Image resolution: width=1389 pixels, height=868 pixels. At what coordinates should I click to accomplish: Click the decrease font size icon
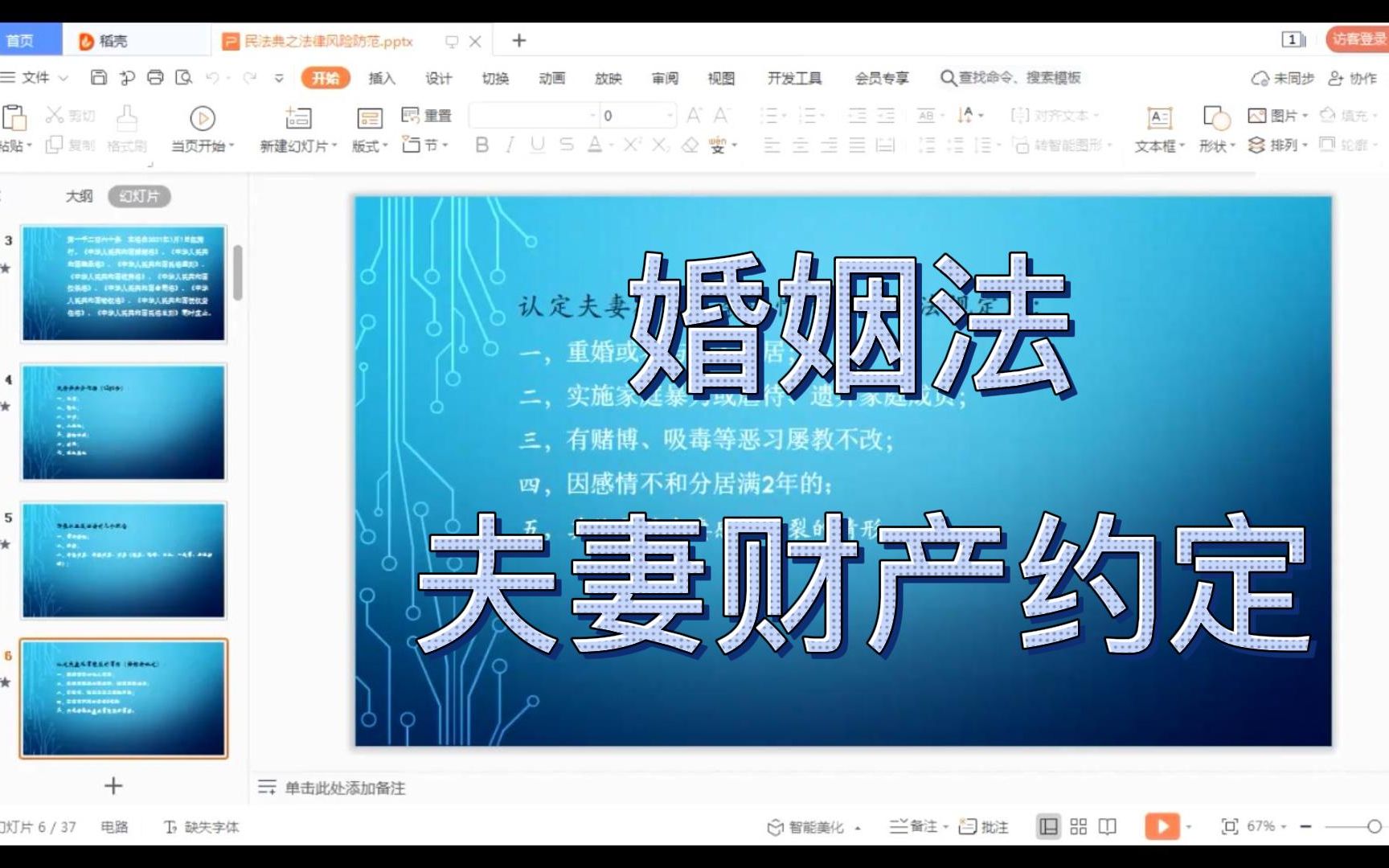pos(721,116)
